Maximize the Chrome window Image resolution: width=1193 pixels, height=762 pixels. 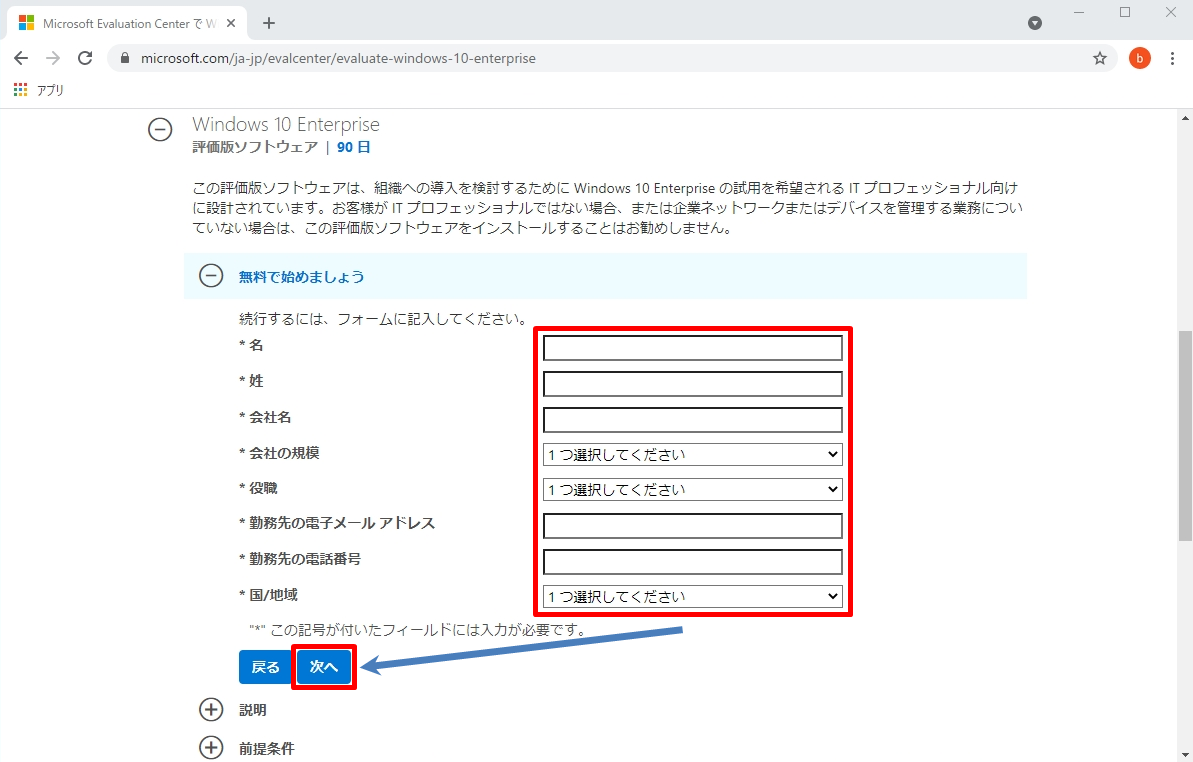tap(1125, 13)
